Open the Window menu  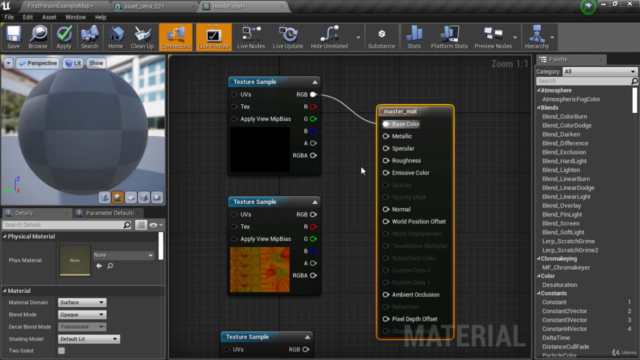pos(76,17)
